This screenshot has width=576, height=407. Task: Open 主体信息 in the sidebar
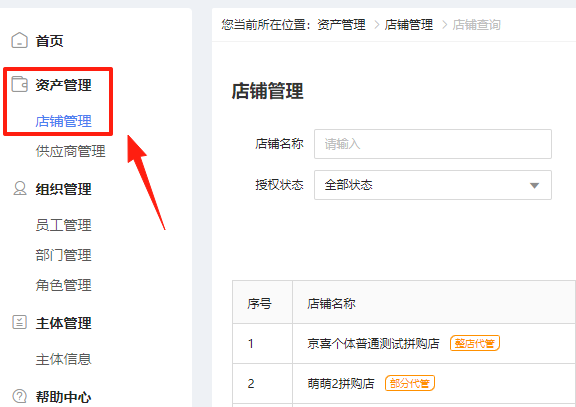pos(64,359)
